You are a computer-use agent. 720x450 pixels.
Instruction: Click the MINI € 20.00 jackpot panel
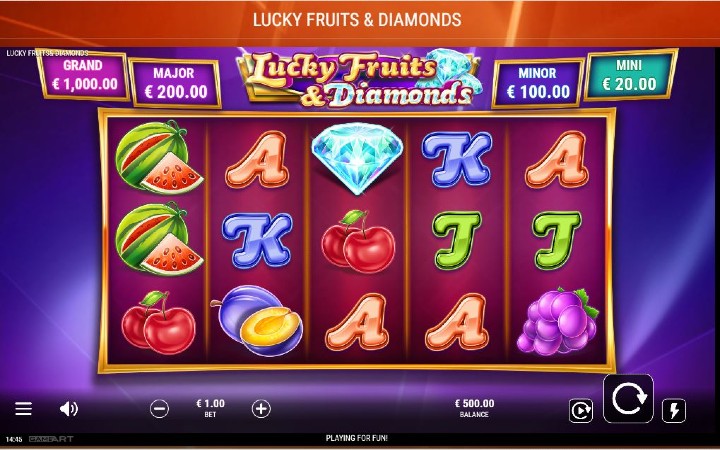629,75
